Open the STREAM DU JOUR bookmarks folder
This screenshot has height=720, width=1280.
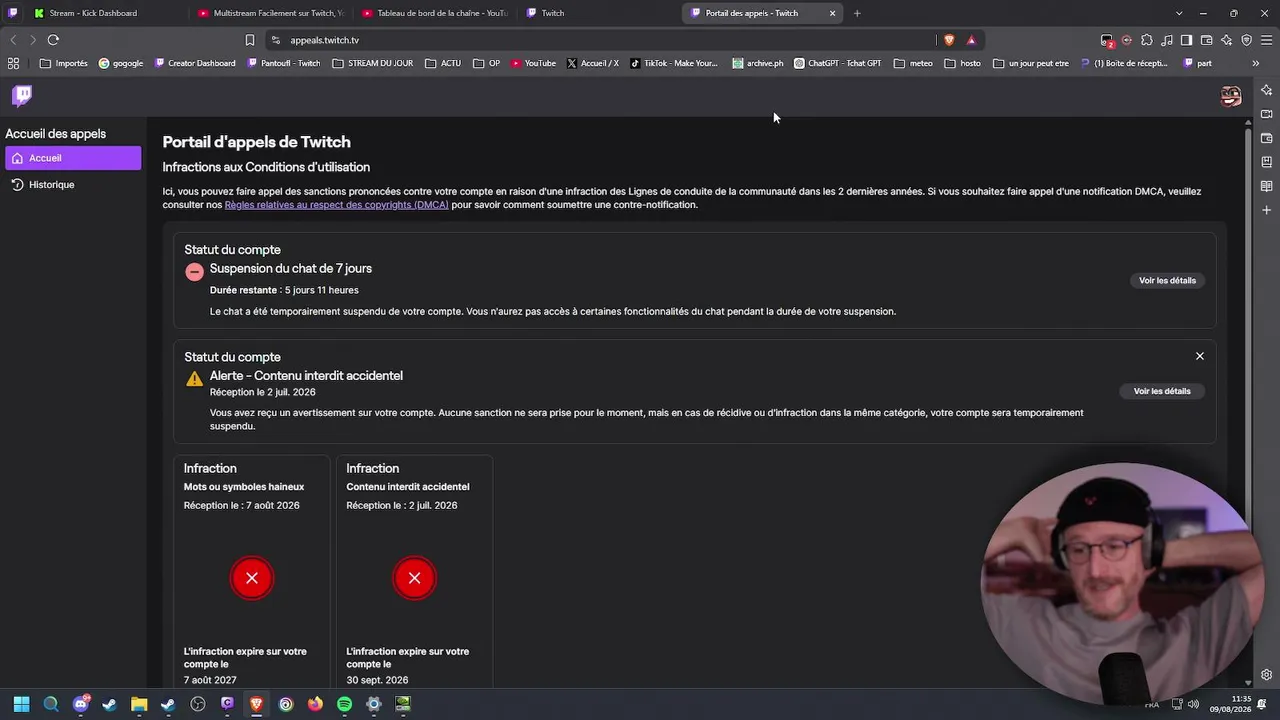373,63
